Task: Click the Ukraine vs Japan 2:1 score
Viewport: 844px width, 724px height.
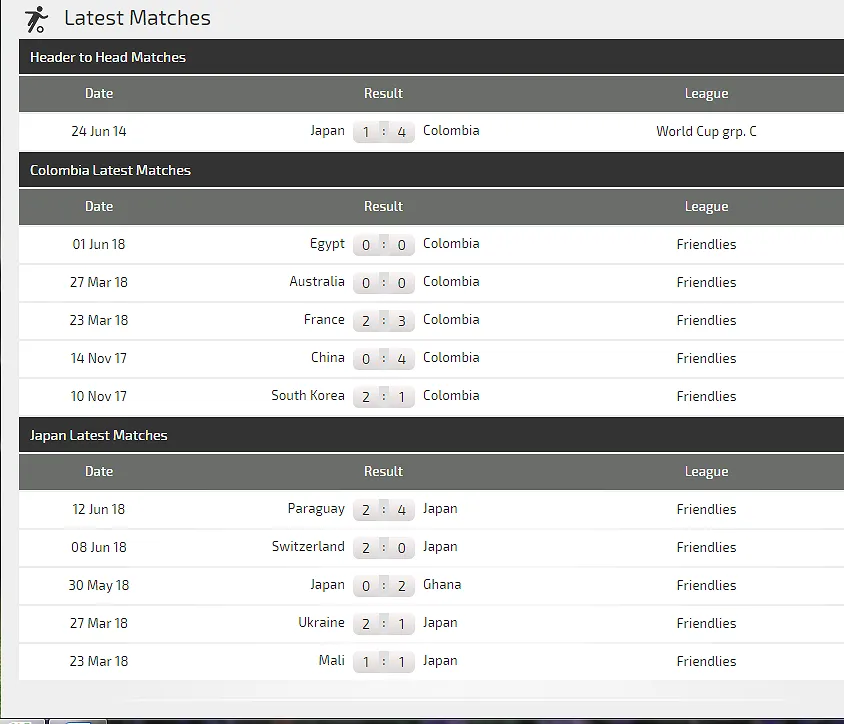Action: pos(383,623)
